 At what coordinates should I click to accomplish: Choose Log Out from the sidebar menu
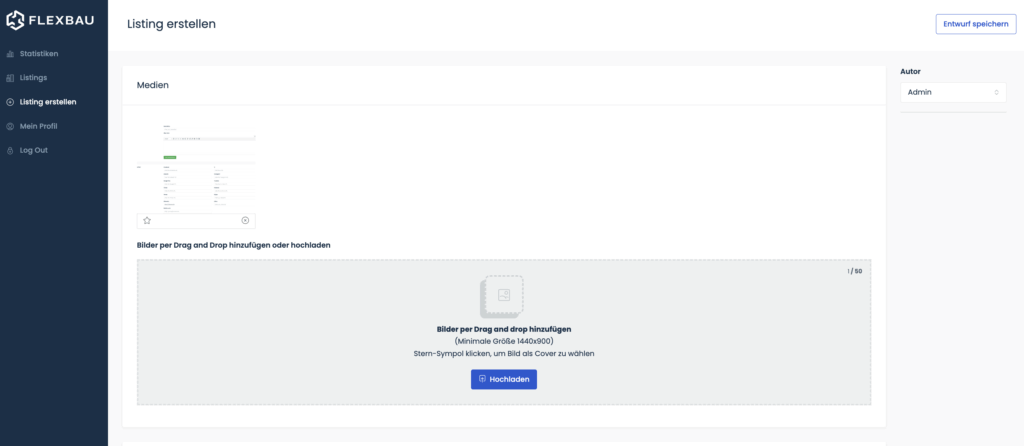tap(33, 150)
